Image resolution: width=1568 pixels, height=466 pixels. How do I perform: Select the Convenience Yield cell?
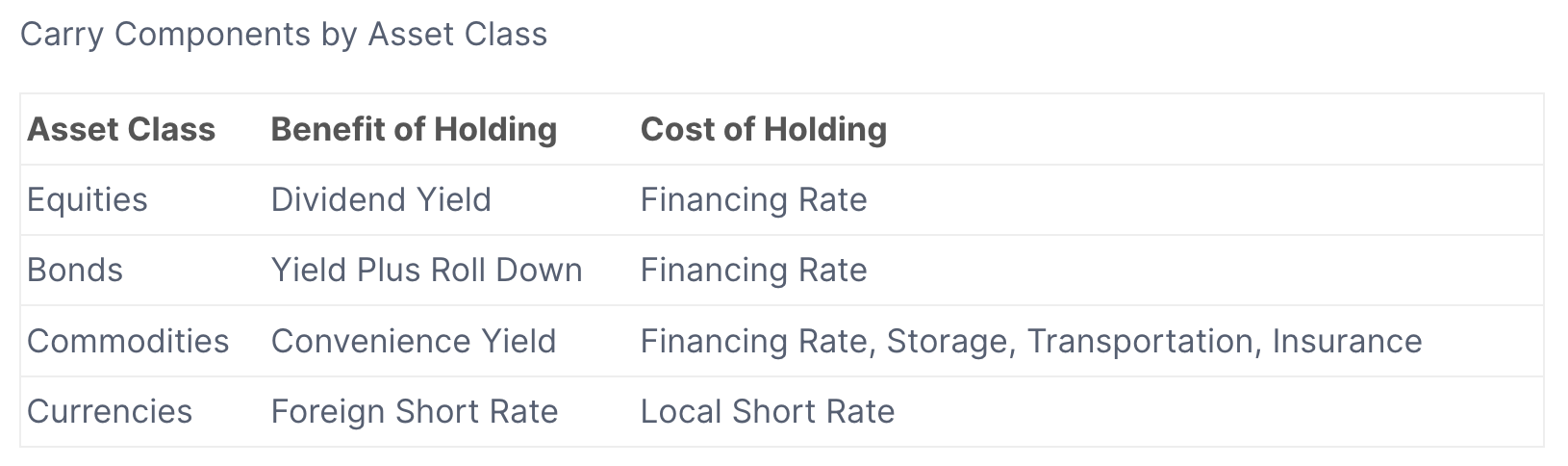pos(414,342)
